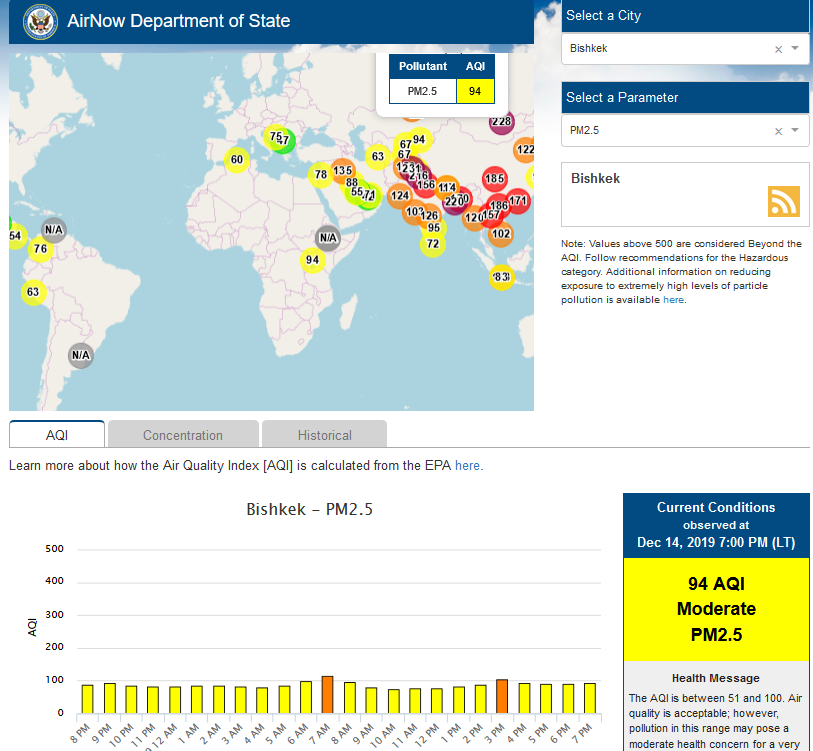Select the AQI tab
This screenshot has height=751, width=813.
click(57, 435)
